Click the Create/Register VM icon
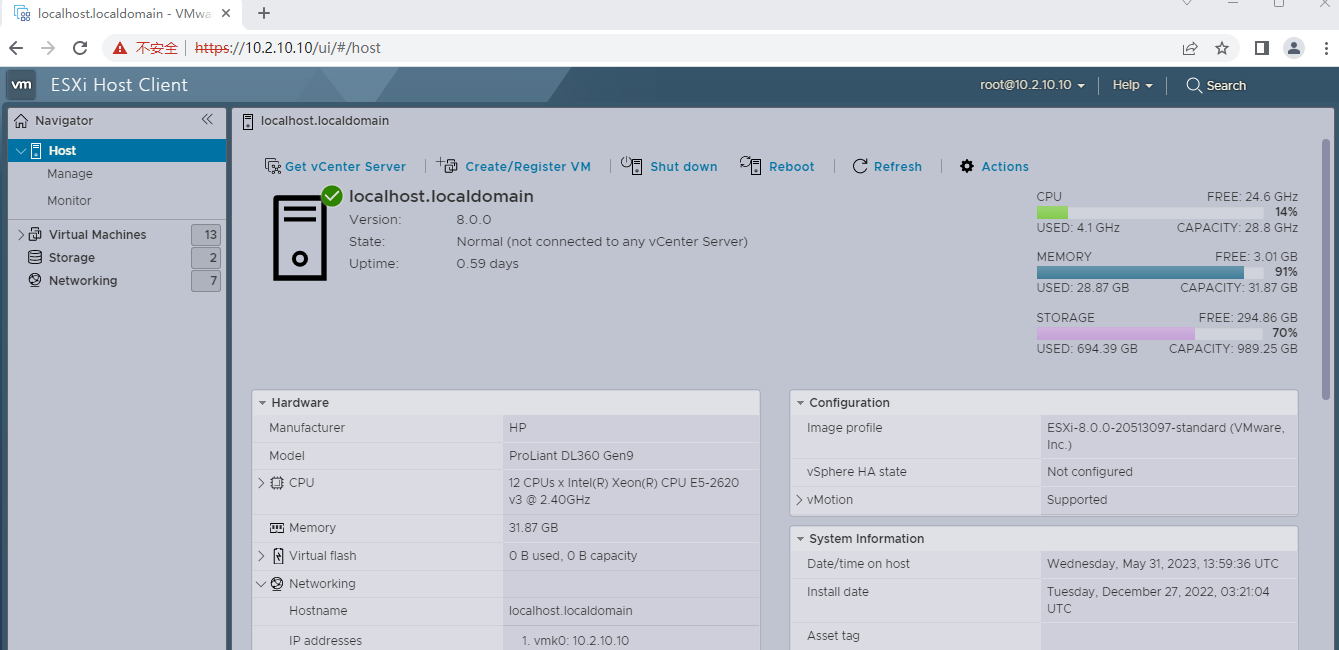This screenshot has height=650, width=1339. 448,166
